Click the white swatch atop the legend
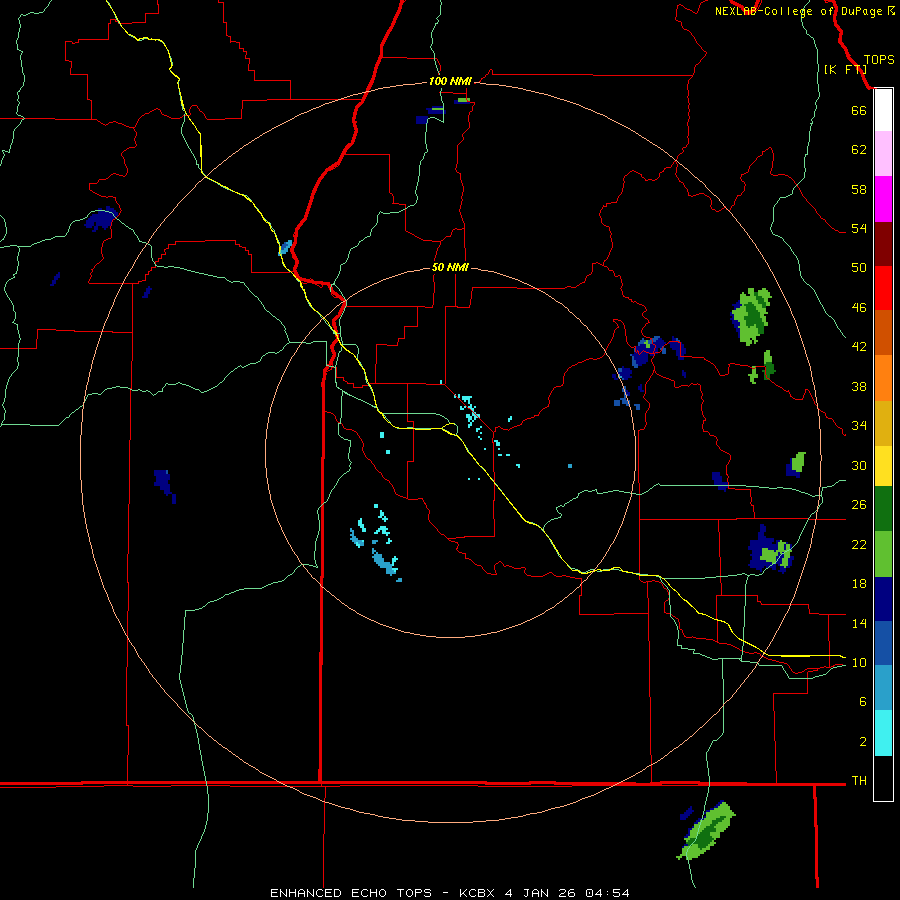The width and height of the screenshot is (900, 900). [x=883, y=110]
